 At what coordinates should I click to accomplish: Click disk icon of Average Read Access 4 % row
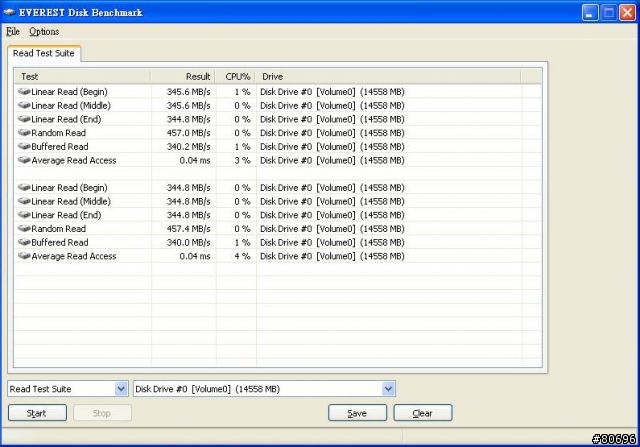pyautogui.click(x=24, y=256)
